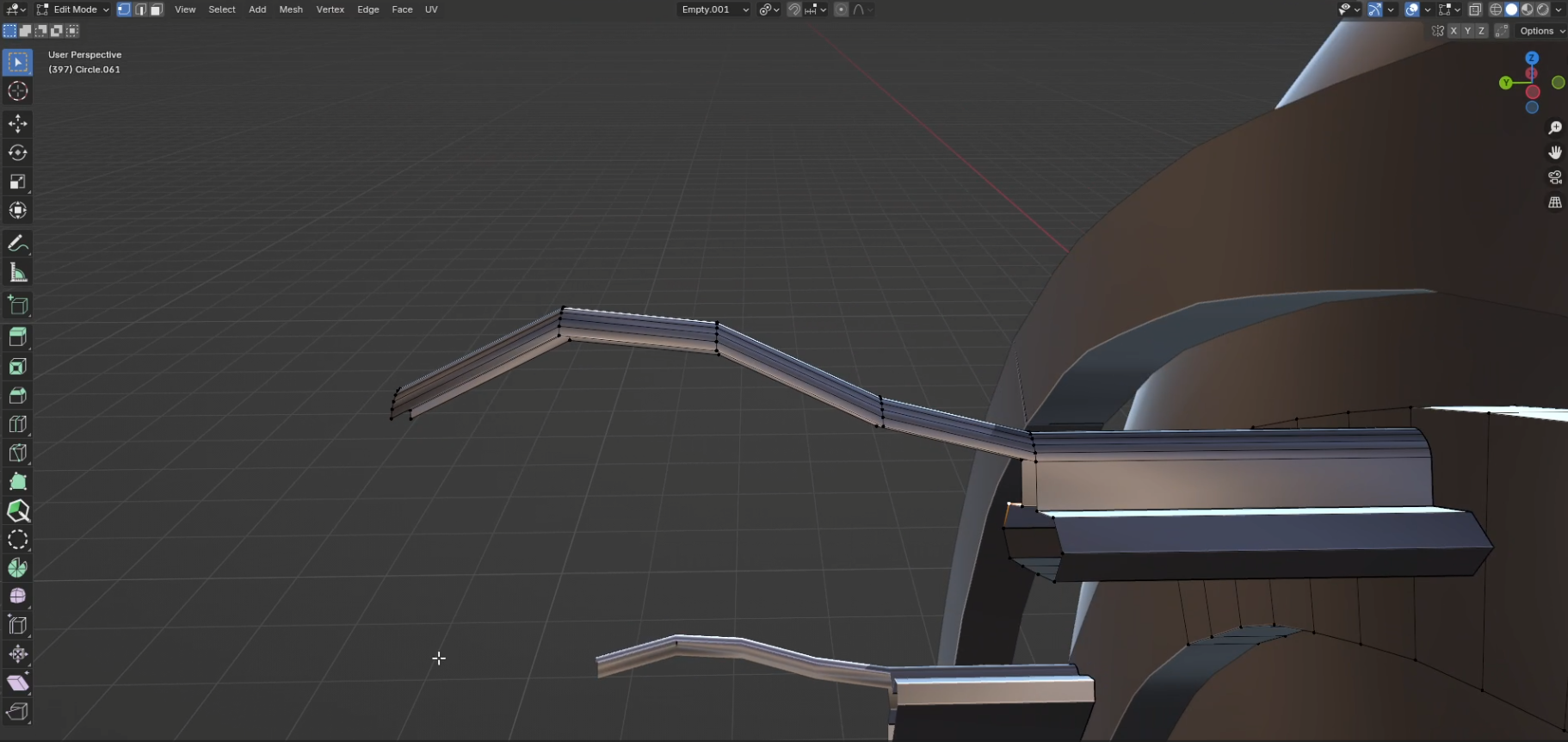Viewport: 1568px width, 742px height.
Task: Select the Select Box tool
Action: 18,62
